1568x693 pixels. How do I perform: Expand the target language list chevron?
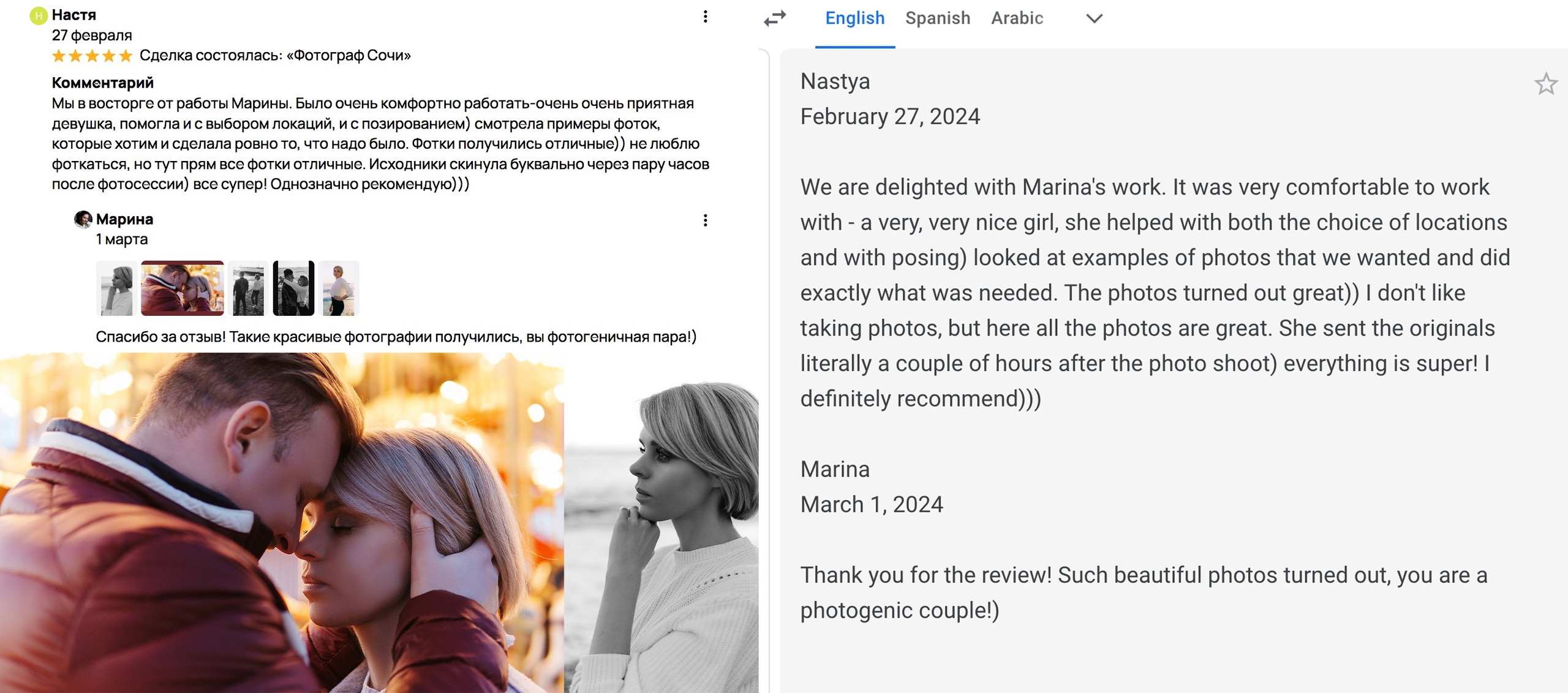[1094, 18]
